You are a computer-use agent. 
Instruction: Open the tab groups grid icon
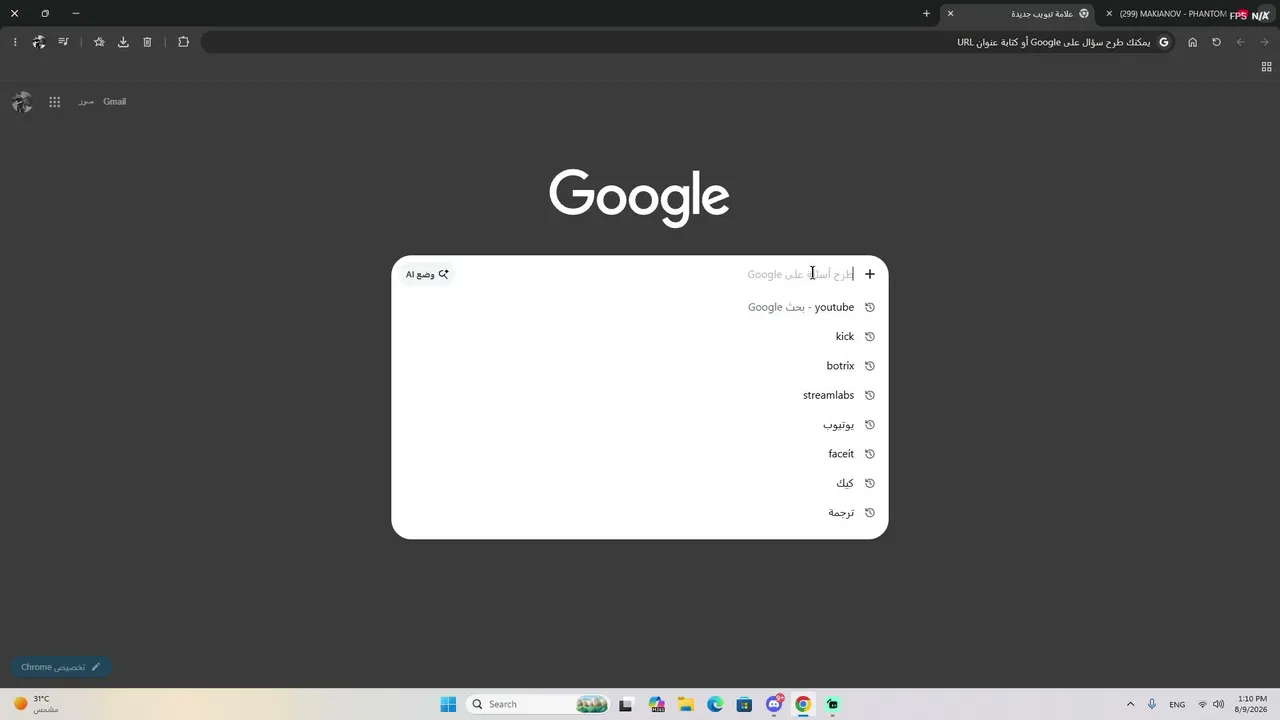tap(1266, 67)
